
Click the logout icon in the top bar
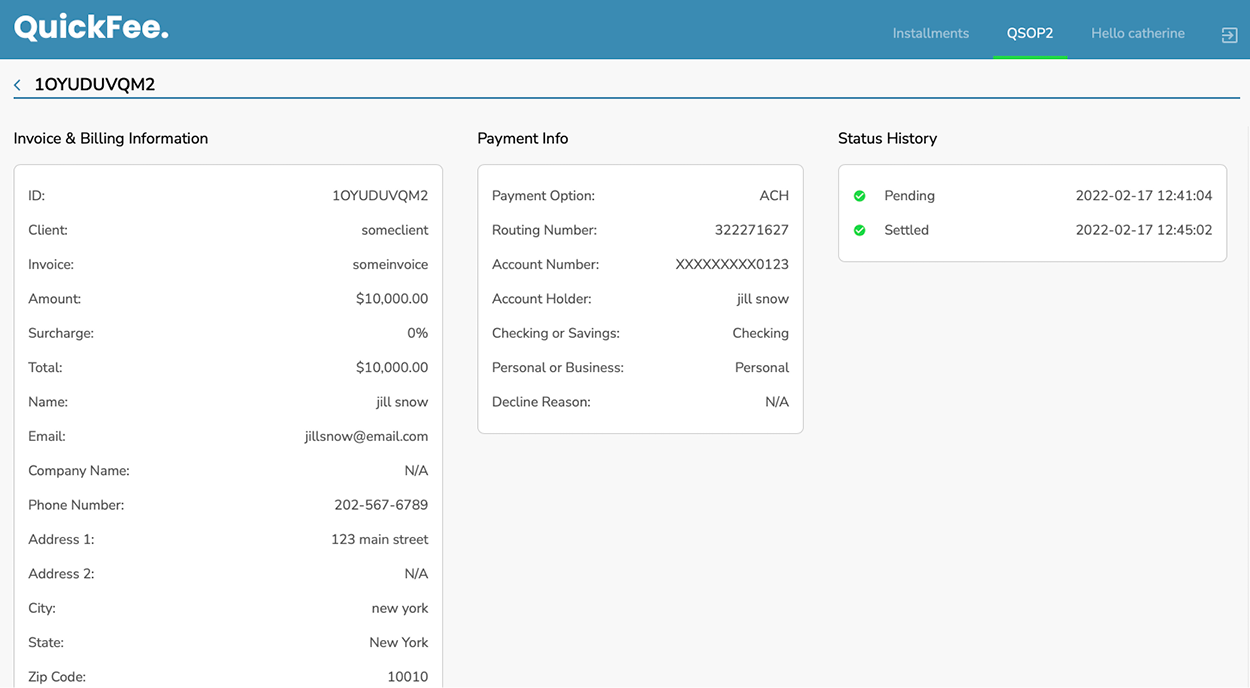pos(1229,33)
